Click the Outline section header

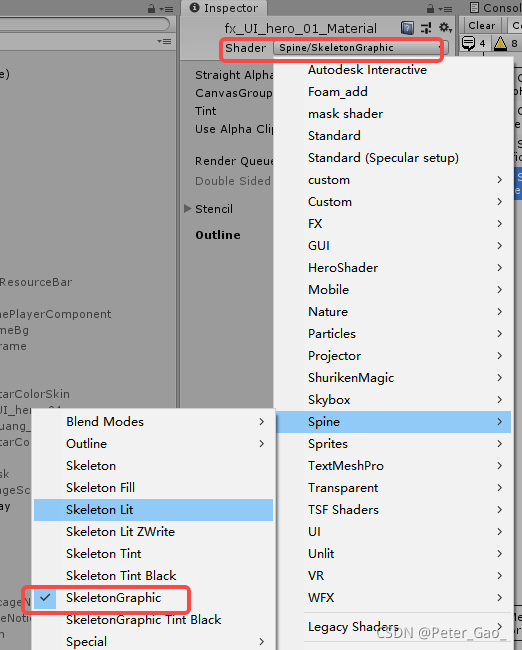pyautogui.click(x=218, y=235)
